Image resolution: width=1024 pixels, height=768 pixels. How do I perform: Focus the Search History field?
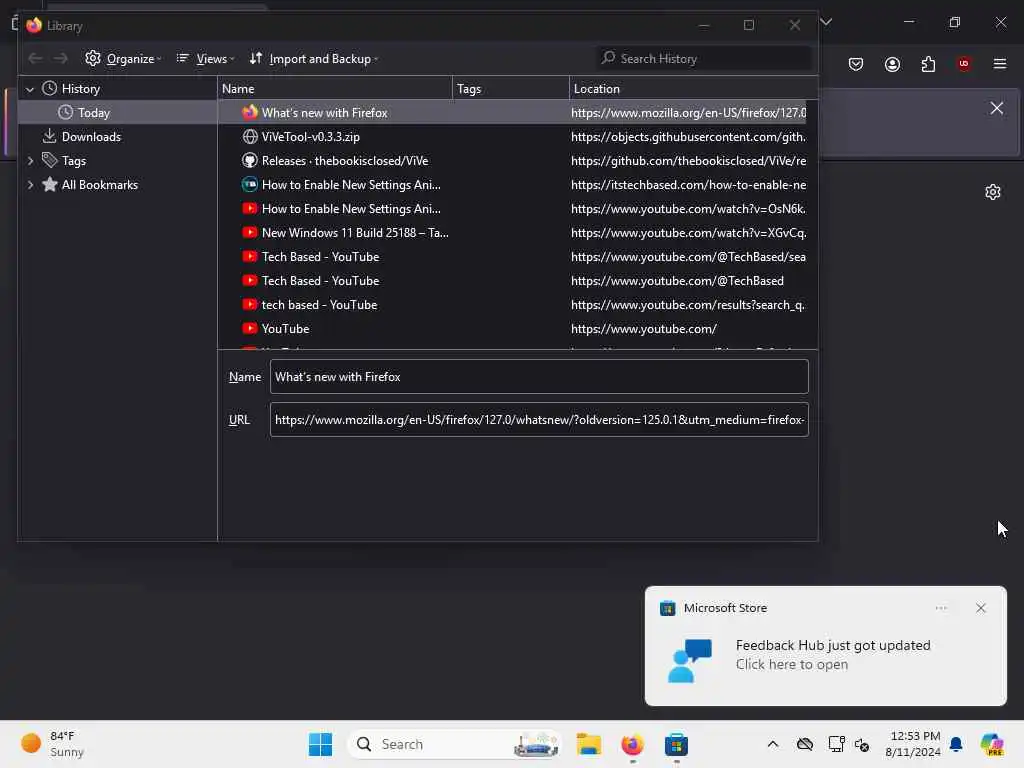[x=704, y=59]
